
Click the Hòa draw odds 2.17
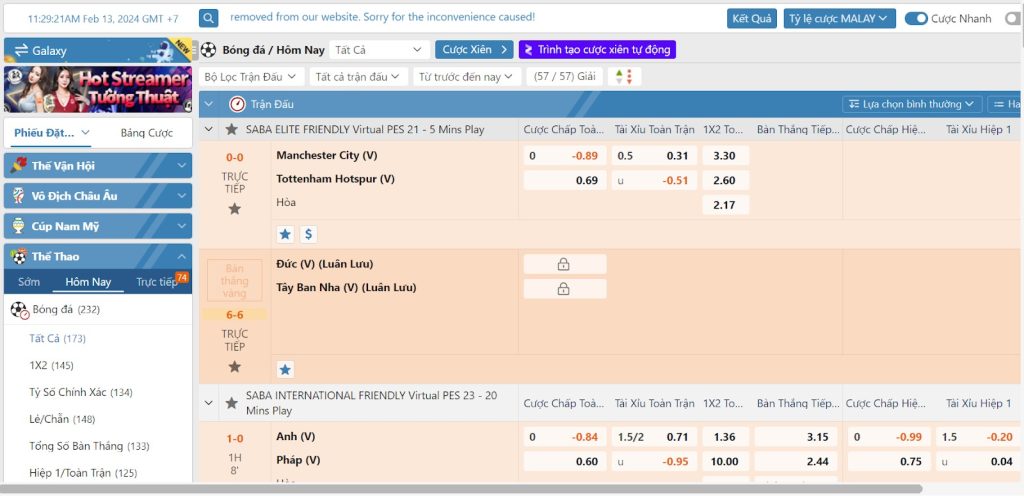pyautogui.click(x=725, y=205)
